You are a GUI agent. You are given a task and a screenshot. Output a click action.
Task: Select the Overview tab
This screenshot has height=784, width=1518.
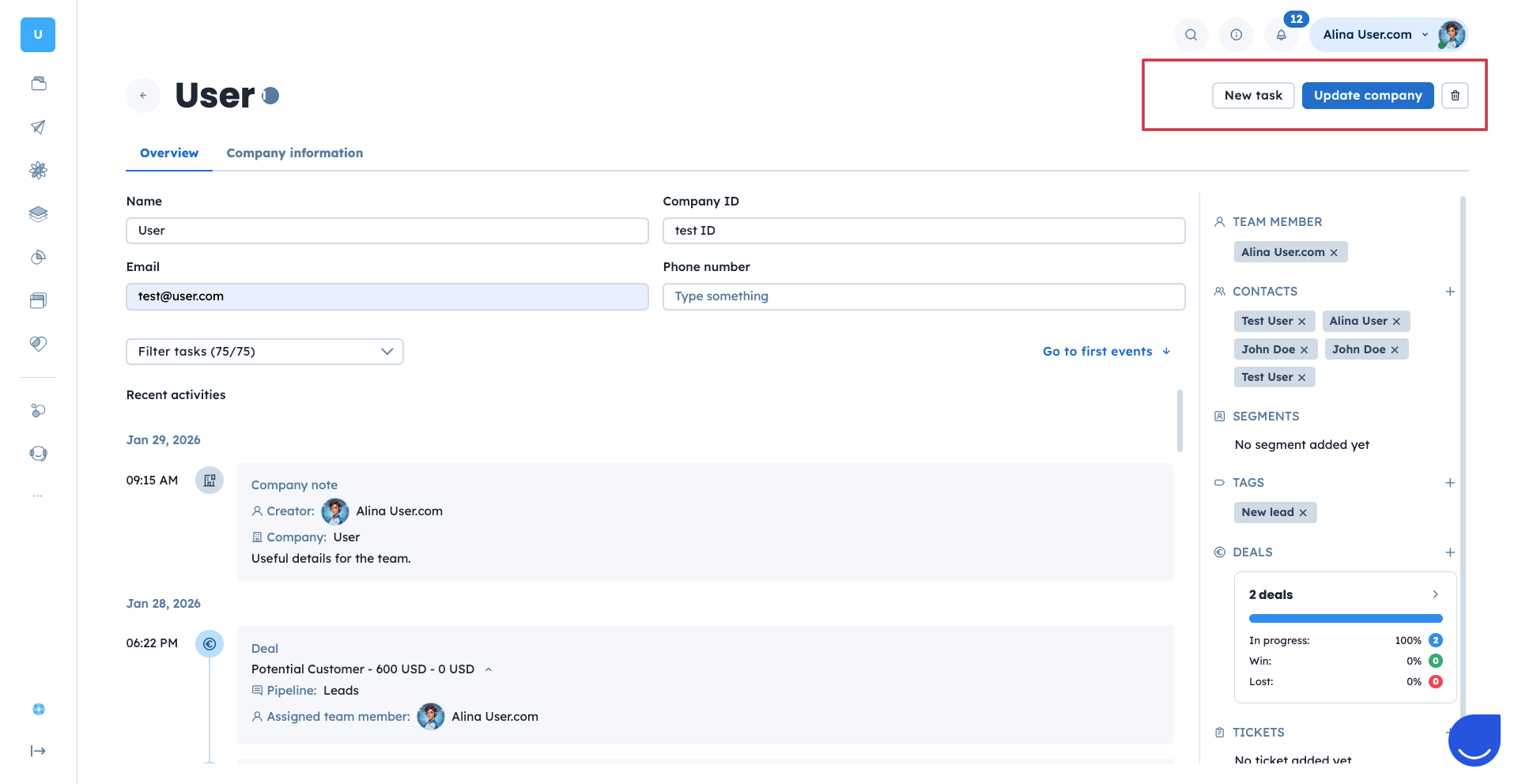pos(169,153)
